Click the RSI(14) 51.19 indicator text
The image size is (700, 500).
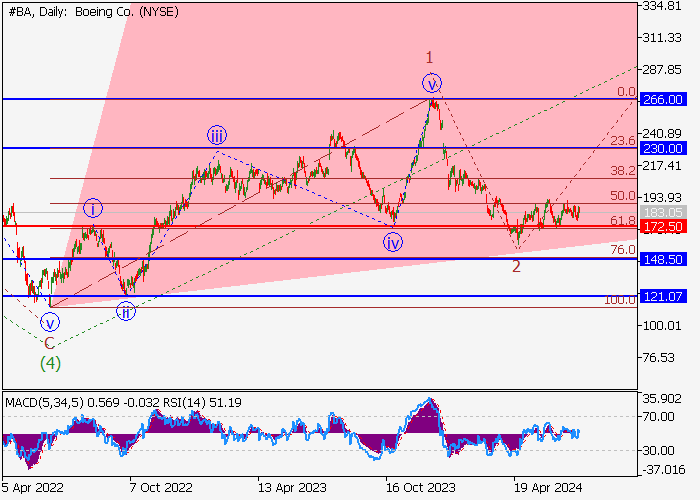tap(202, 403)
